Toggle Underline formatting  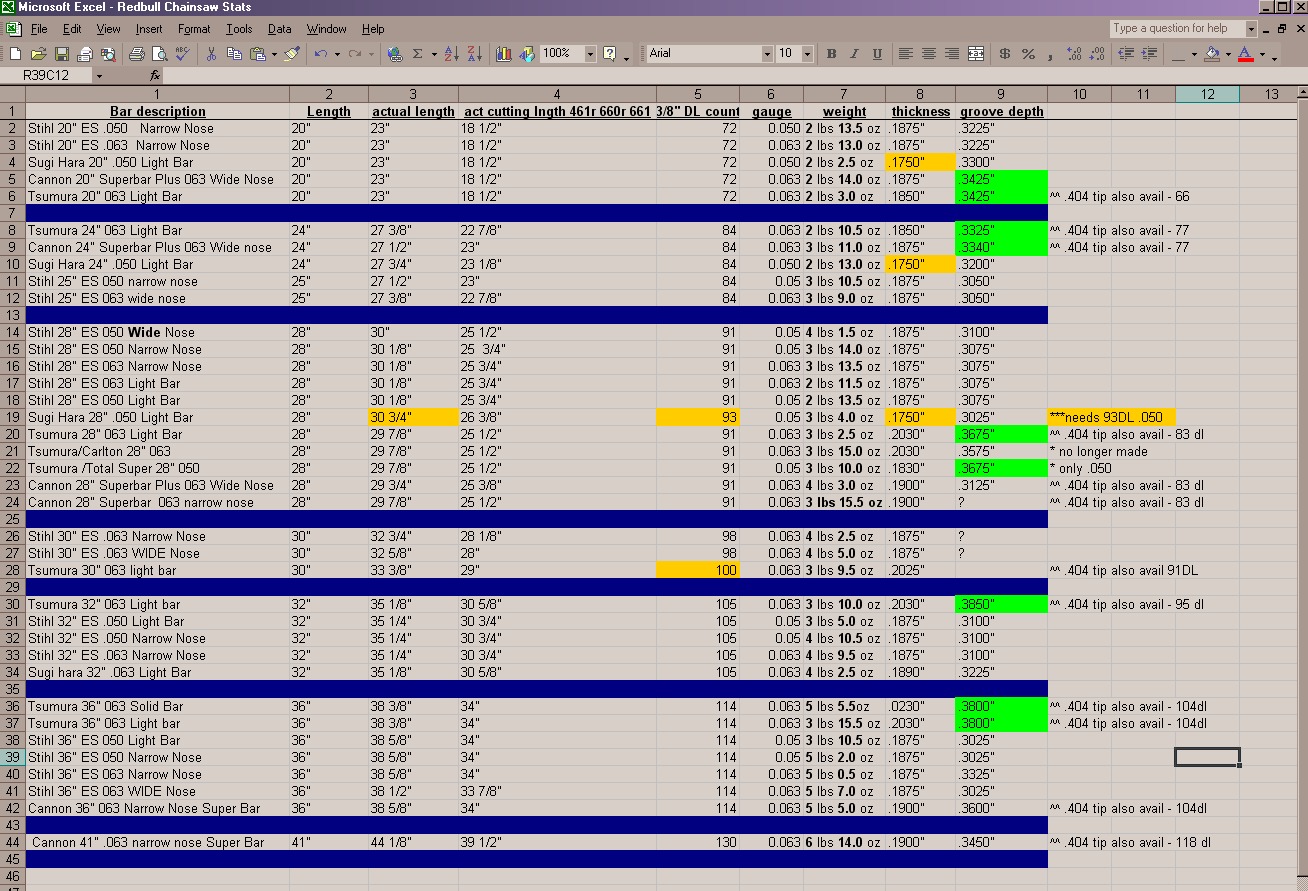877,54
